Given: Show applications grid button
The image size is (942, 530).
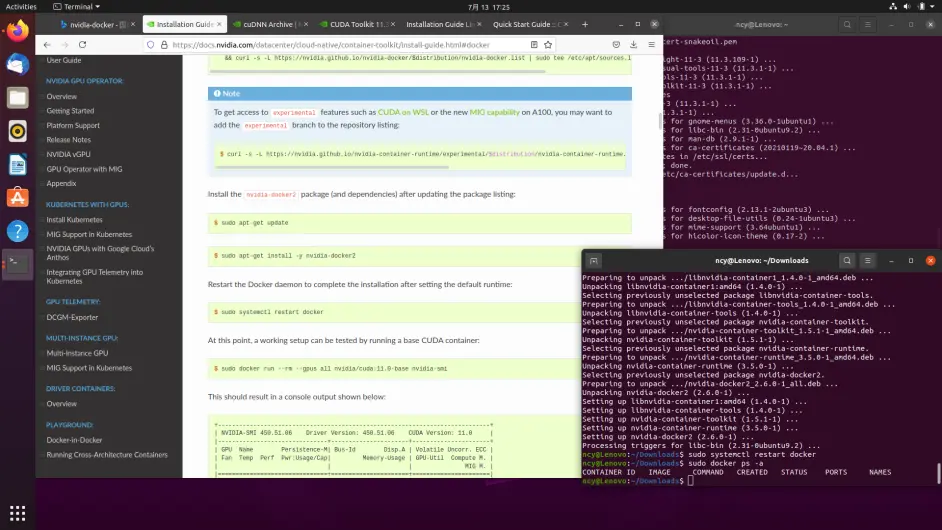Looking at the screenshot, I should (x=17, y=513).
